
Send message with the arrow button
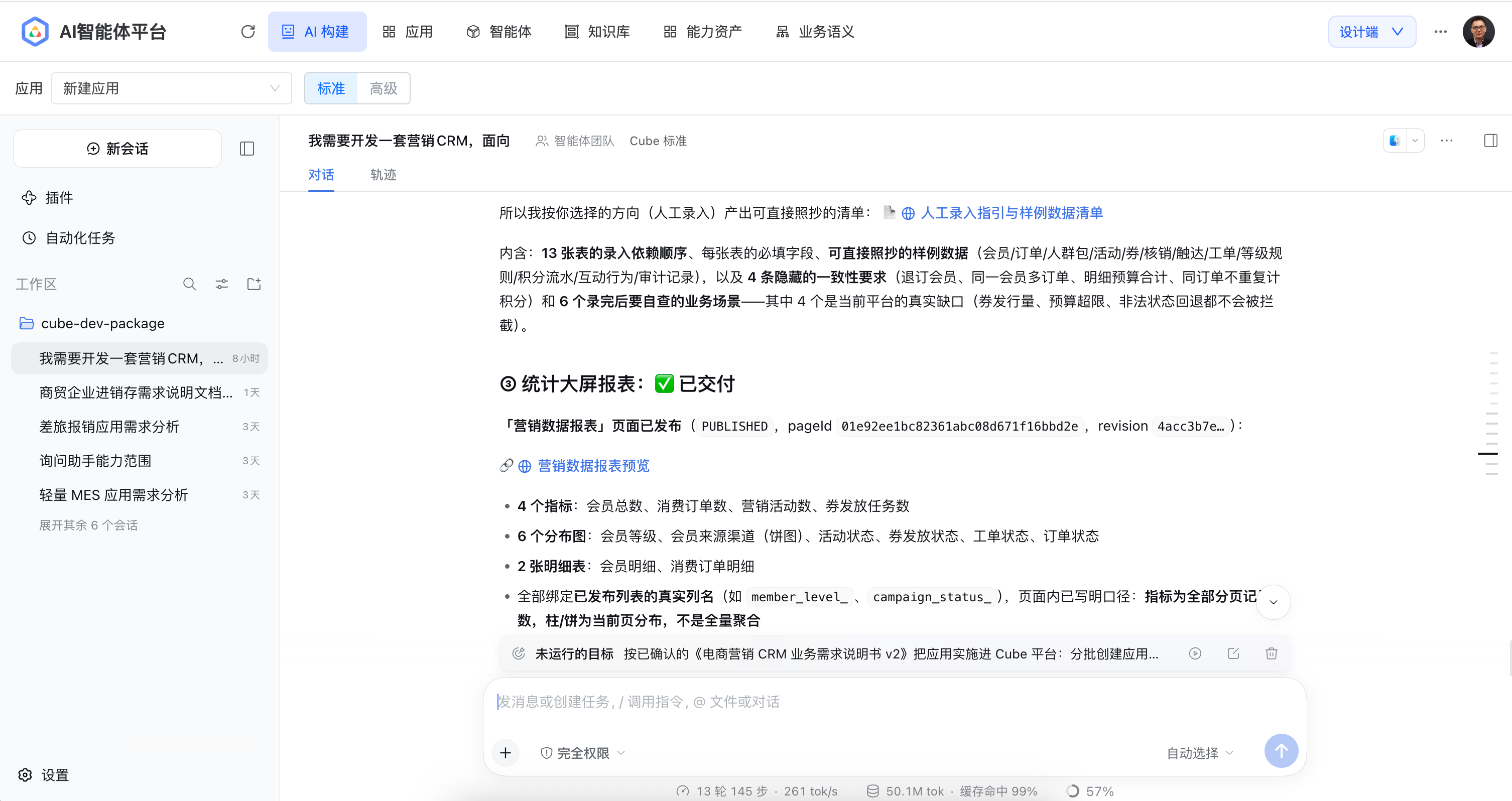coord(1281,750)
